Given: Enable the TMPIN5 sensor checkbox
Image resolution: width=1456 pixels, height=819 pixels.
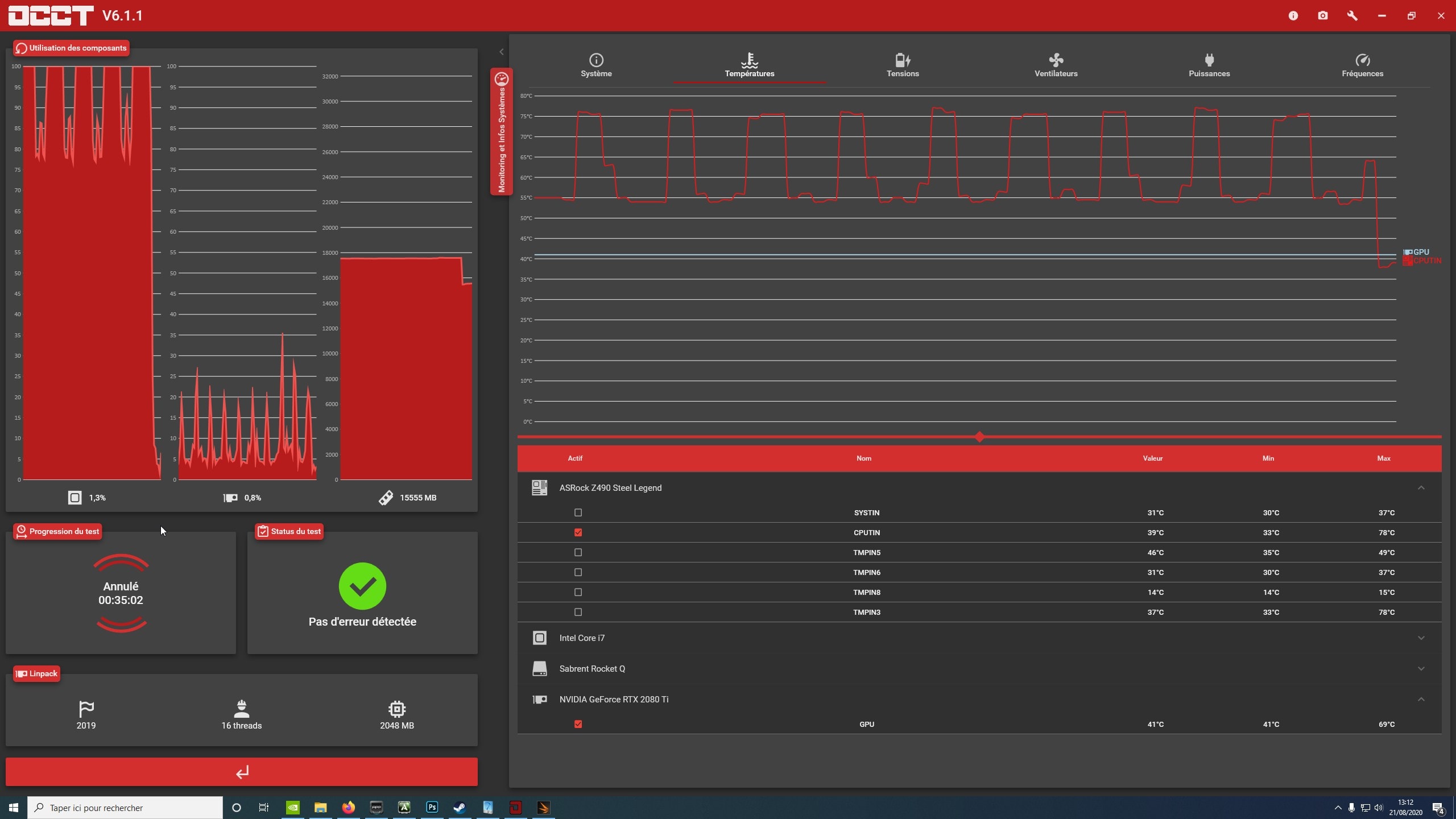Looking at the screenshot, I should point(578,552).
